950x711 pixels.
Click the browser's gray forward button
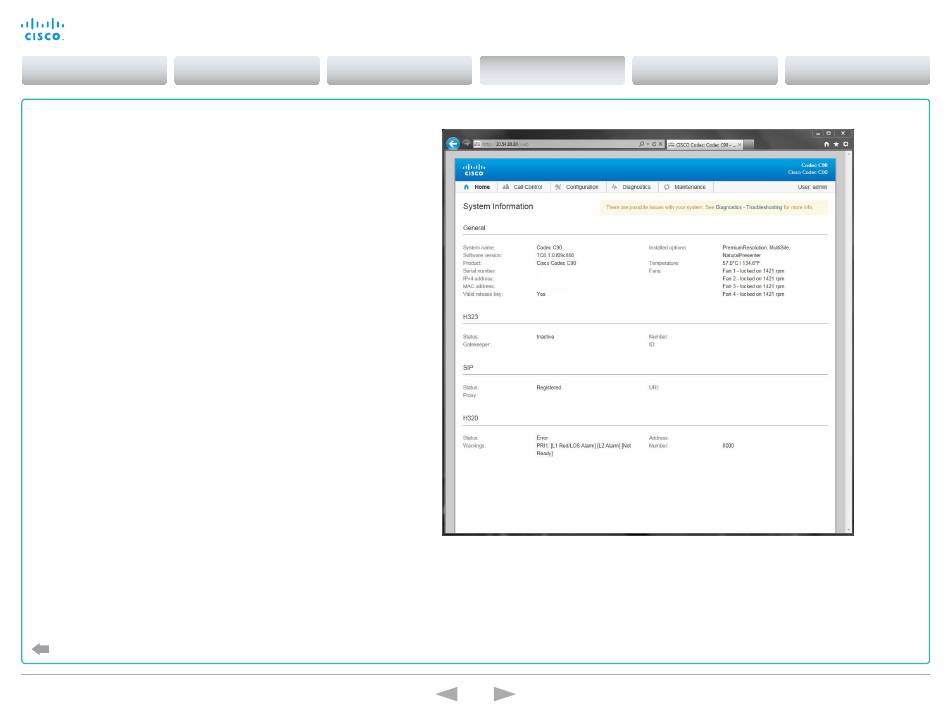point(467,144)
